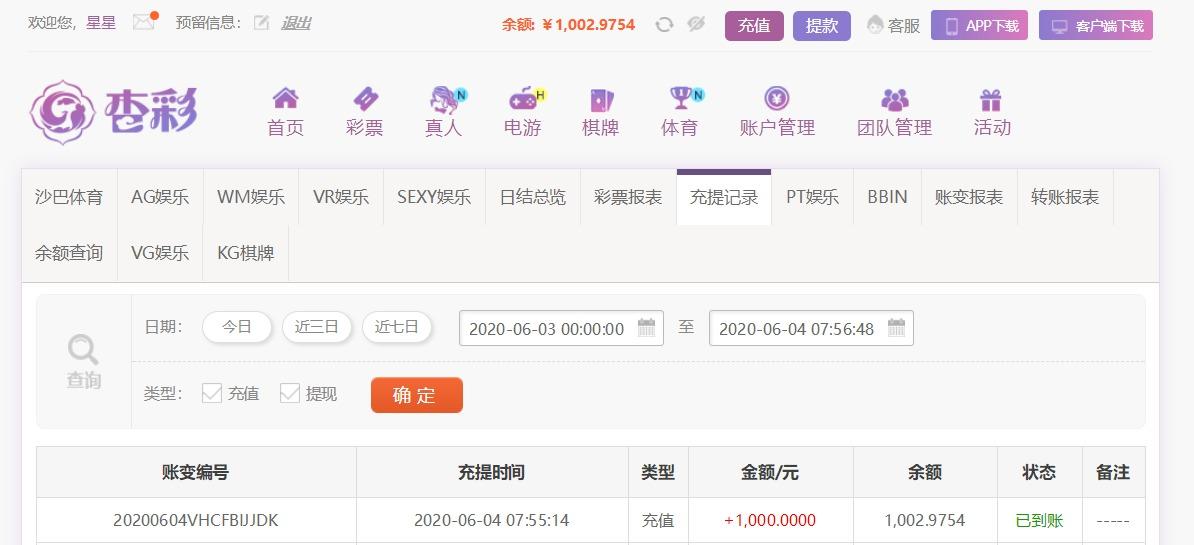Switch to SEXY娱乐 tab
1194x545 pixels.
(434, 197)
